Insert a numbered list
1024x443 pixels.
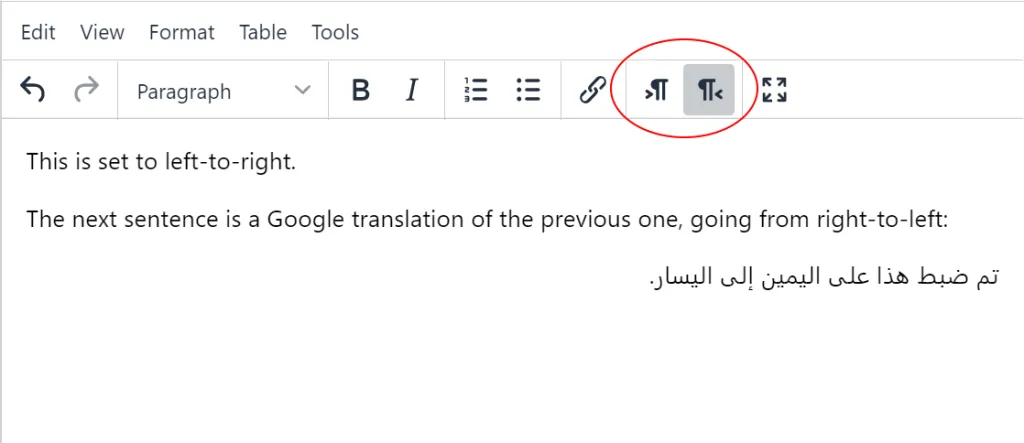point(476,91)
